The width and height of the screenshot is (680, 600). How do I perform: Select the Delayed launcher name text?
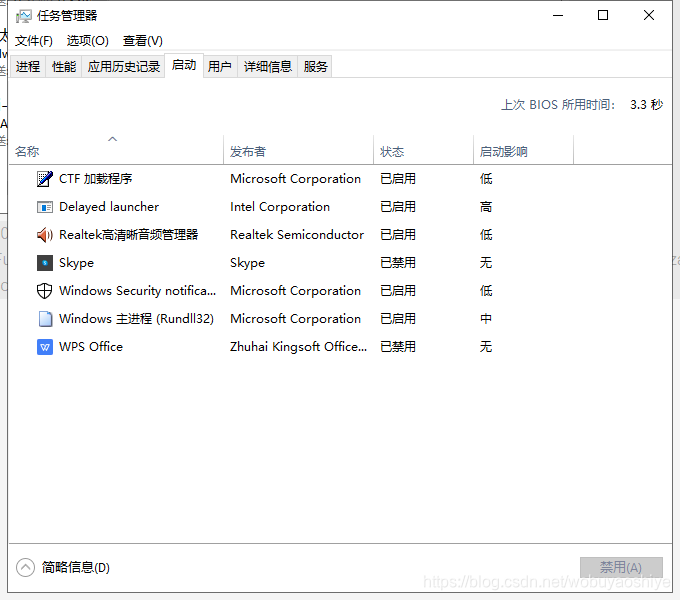(x=109, y=207)
